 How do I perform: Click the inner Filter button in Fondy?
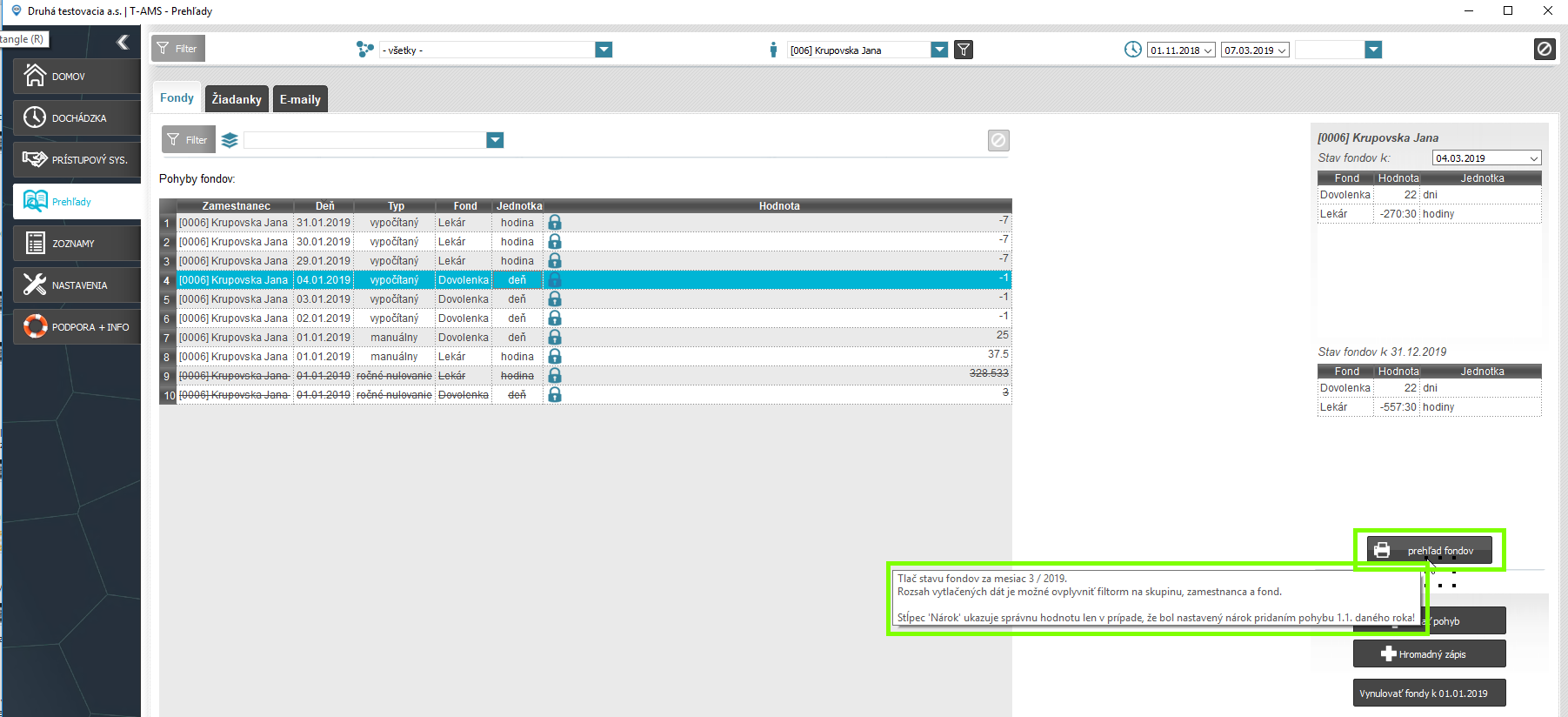pos(188,139)
